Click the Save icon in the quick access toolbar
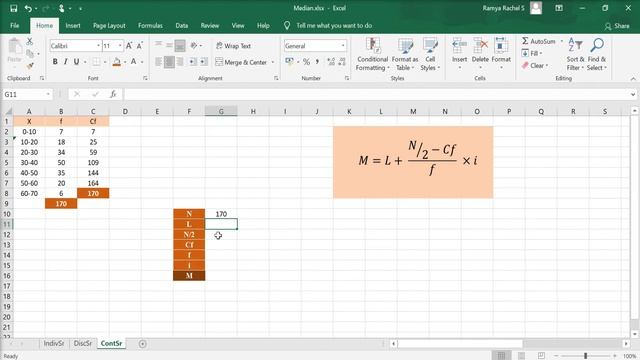The width and height of the screenshot is (640, 360). (13, 8)
